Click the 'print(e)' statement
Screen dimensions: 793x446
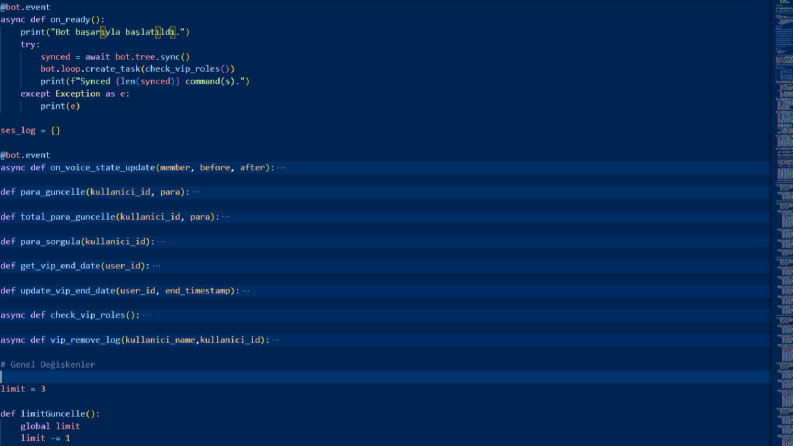click(60, 106)
